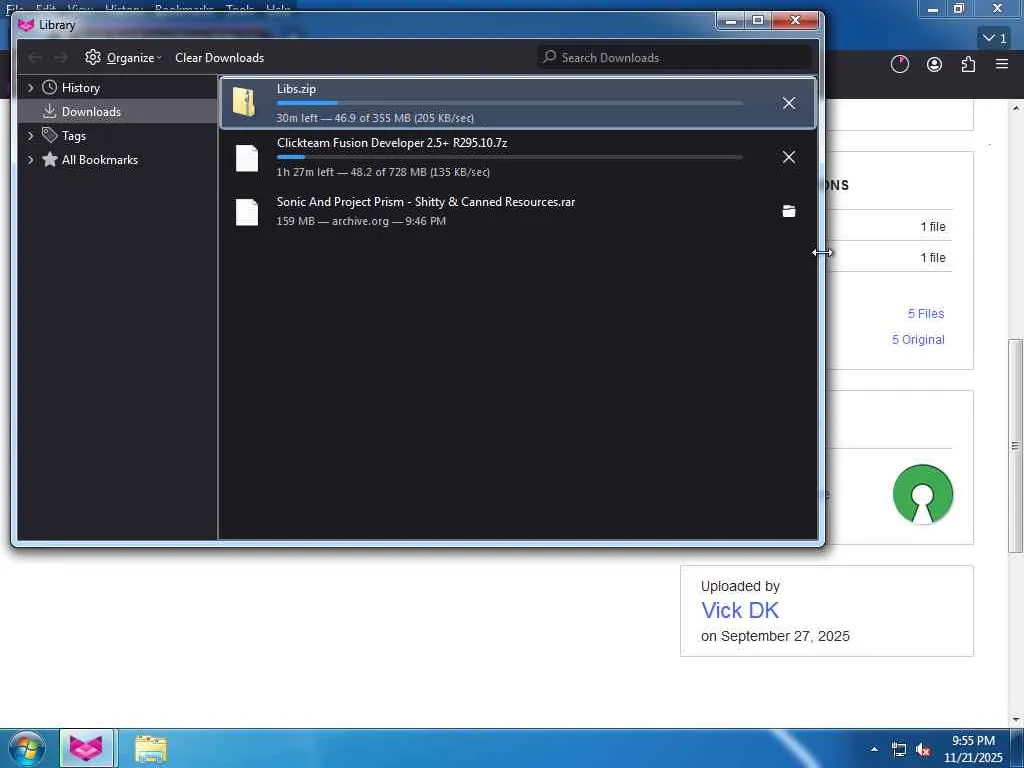The width and height of the screenshot is (1024, 768).
Task: Click the network tray icon
Action: pos(899,750)
